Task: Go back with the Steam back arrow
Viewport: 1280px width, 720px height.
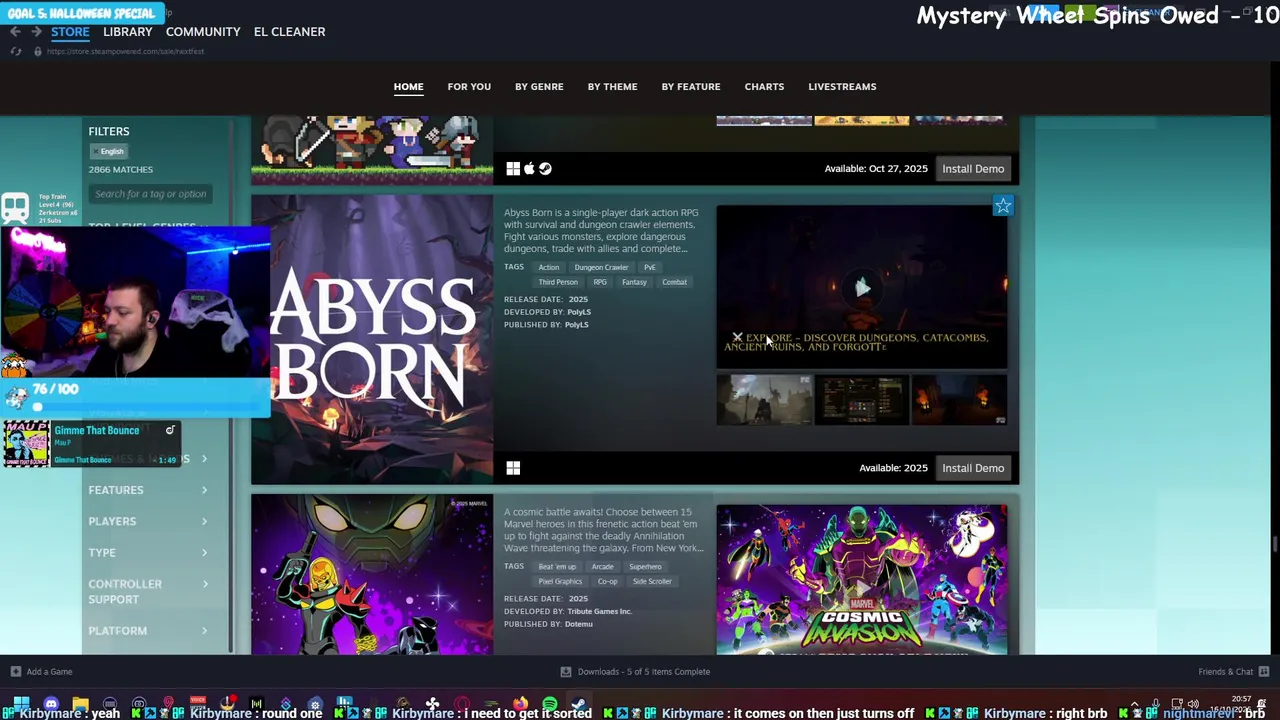Action: [x=15, y=32]
